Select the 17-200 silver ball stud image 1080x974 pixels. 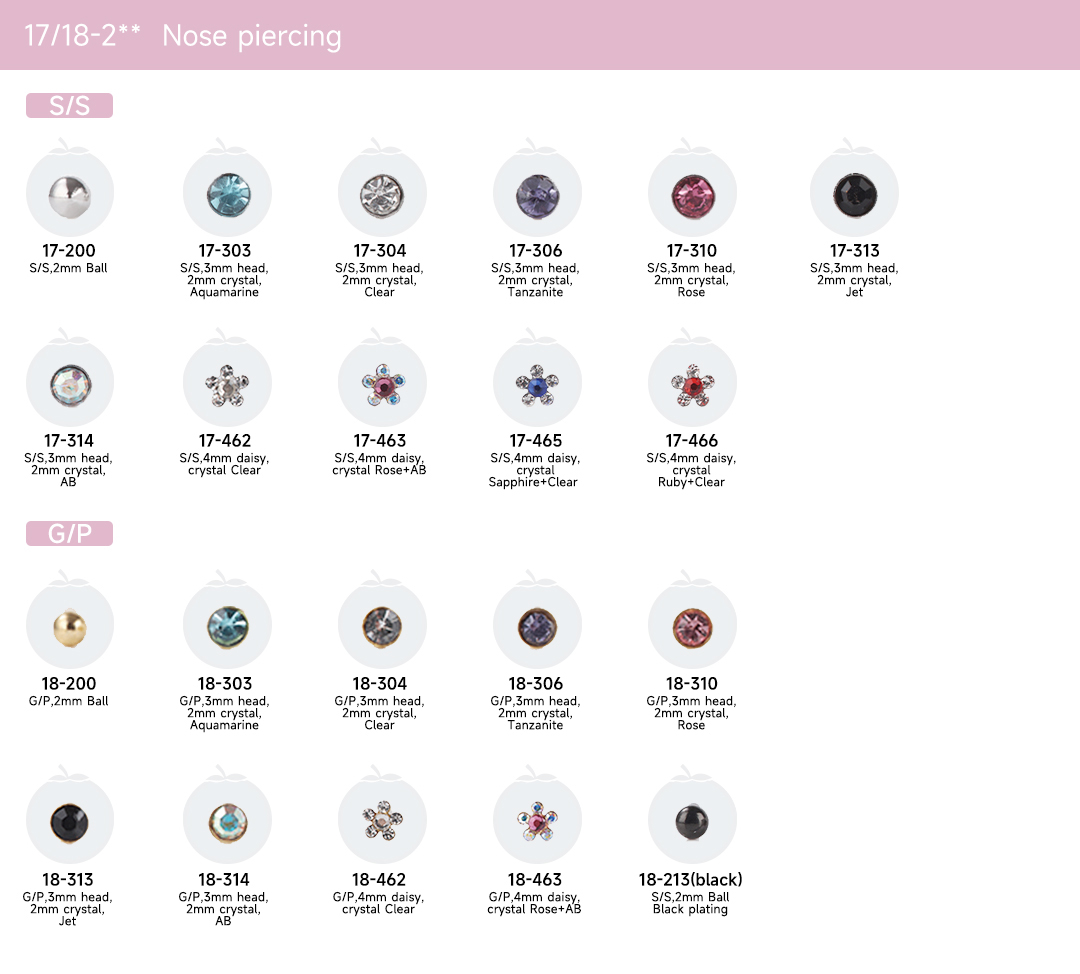(70, 194)
